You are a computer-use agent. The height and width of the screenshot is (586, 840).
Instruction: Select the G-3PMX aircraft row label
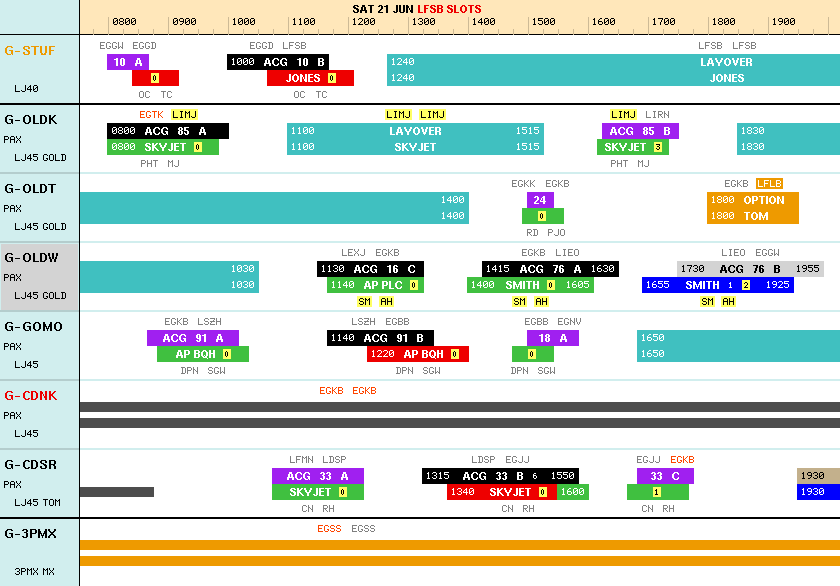point(31,534)
